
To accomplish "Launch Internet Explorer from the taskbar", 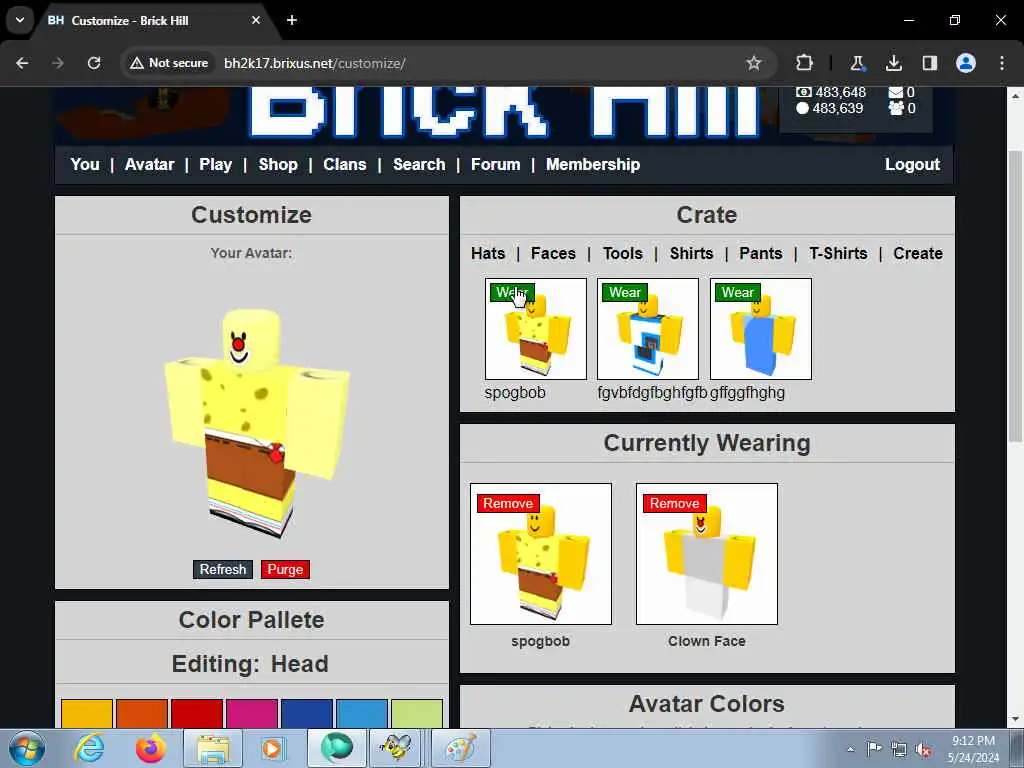I will point(89,748).
